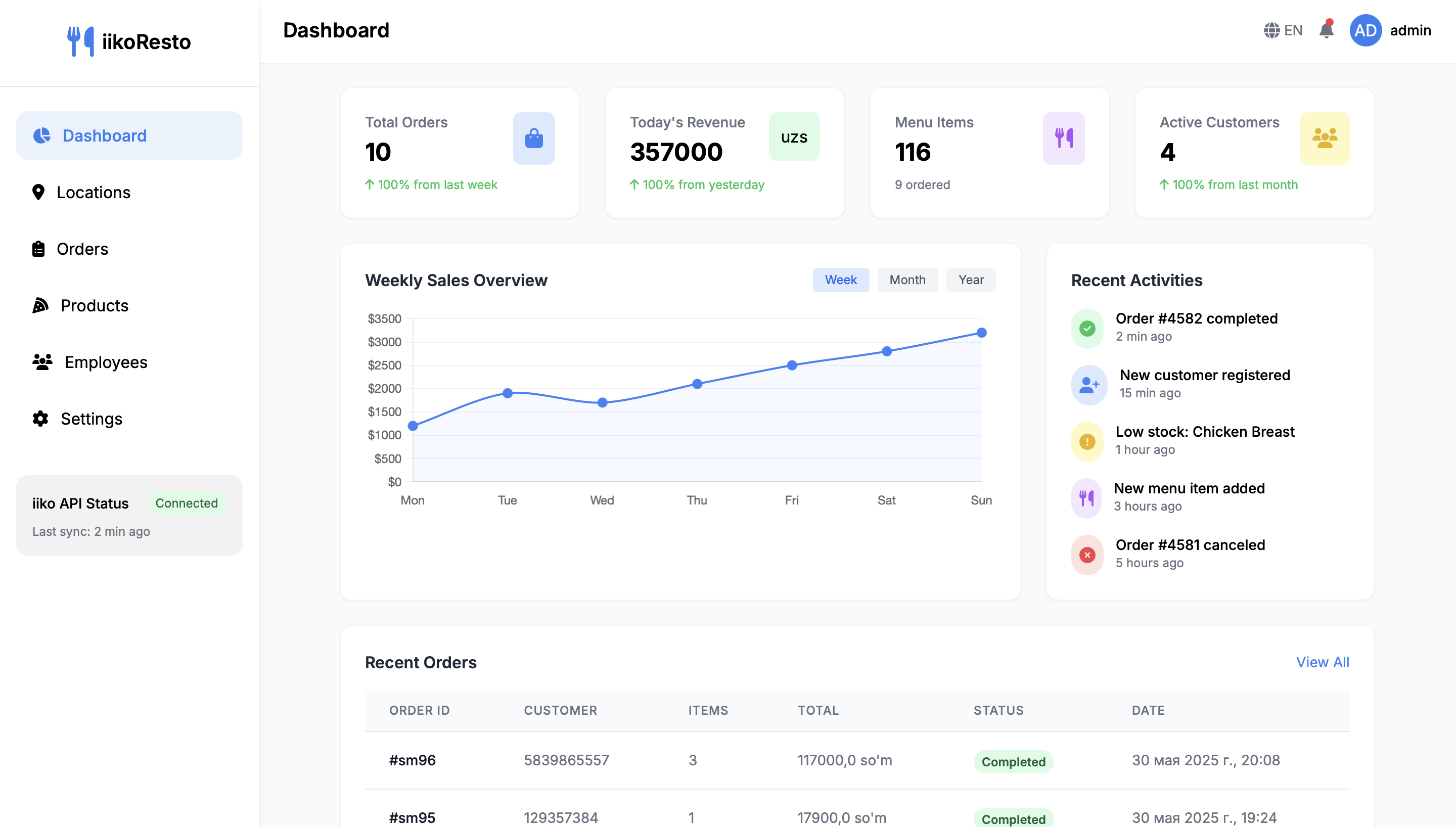Switch chart view to Year

pyautogui.click(x=971, y=280)
